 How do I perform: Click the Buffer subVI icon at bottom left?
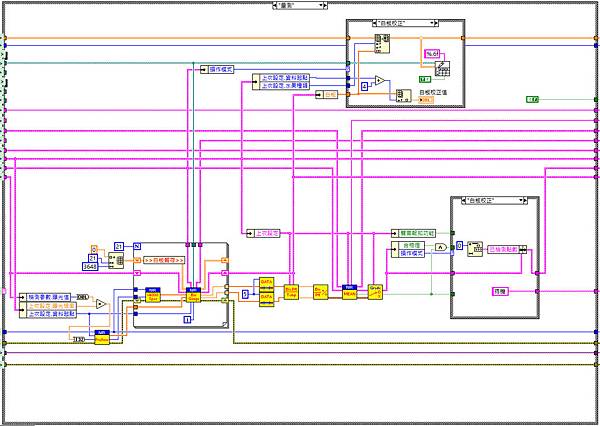point(101,337)
